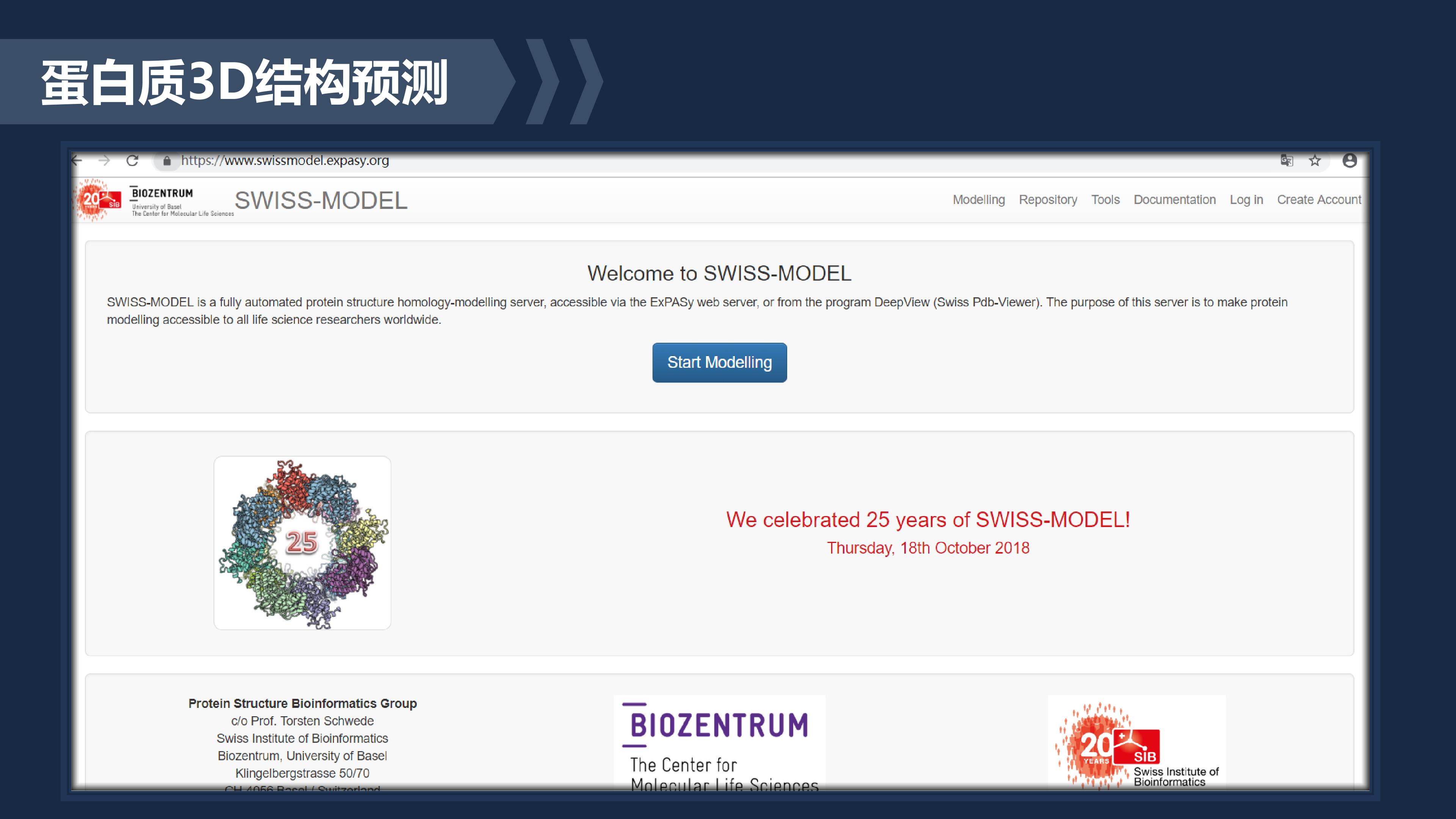Click the browser back arrow
The width and height of the screenshot is (1456, 819).
[x=77, y=160]
